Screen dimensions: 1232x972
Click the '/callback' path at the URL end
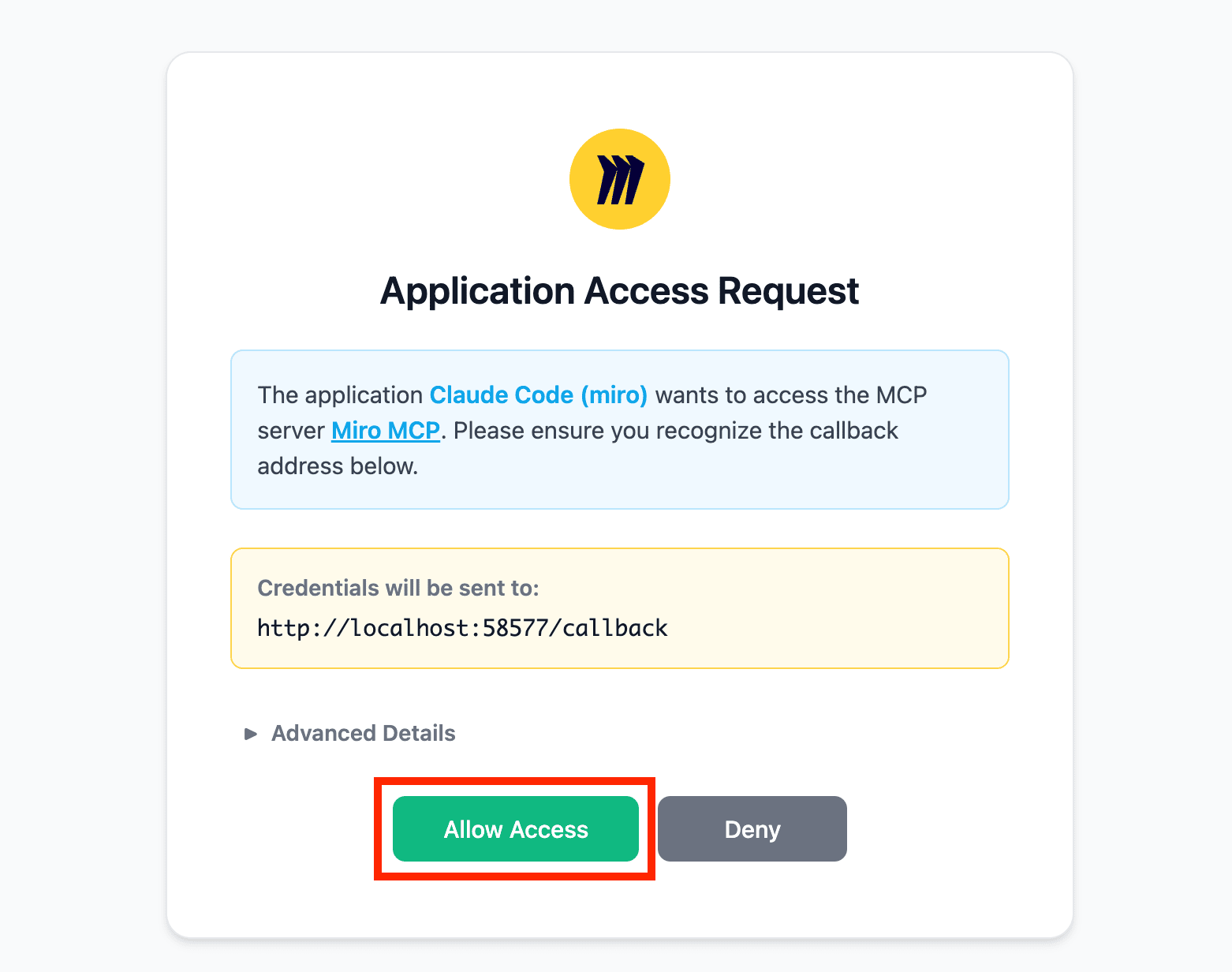pyautogui.click(x=609, y=628)
